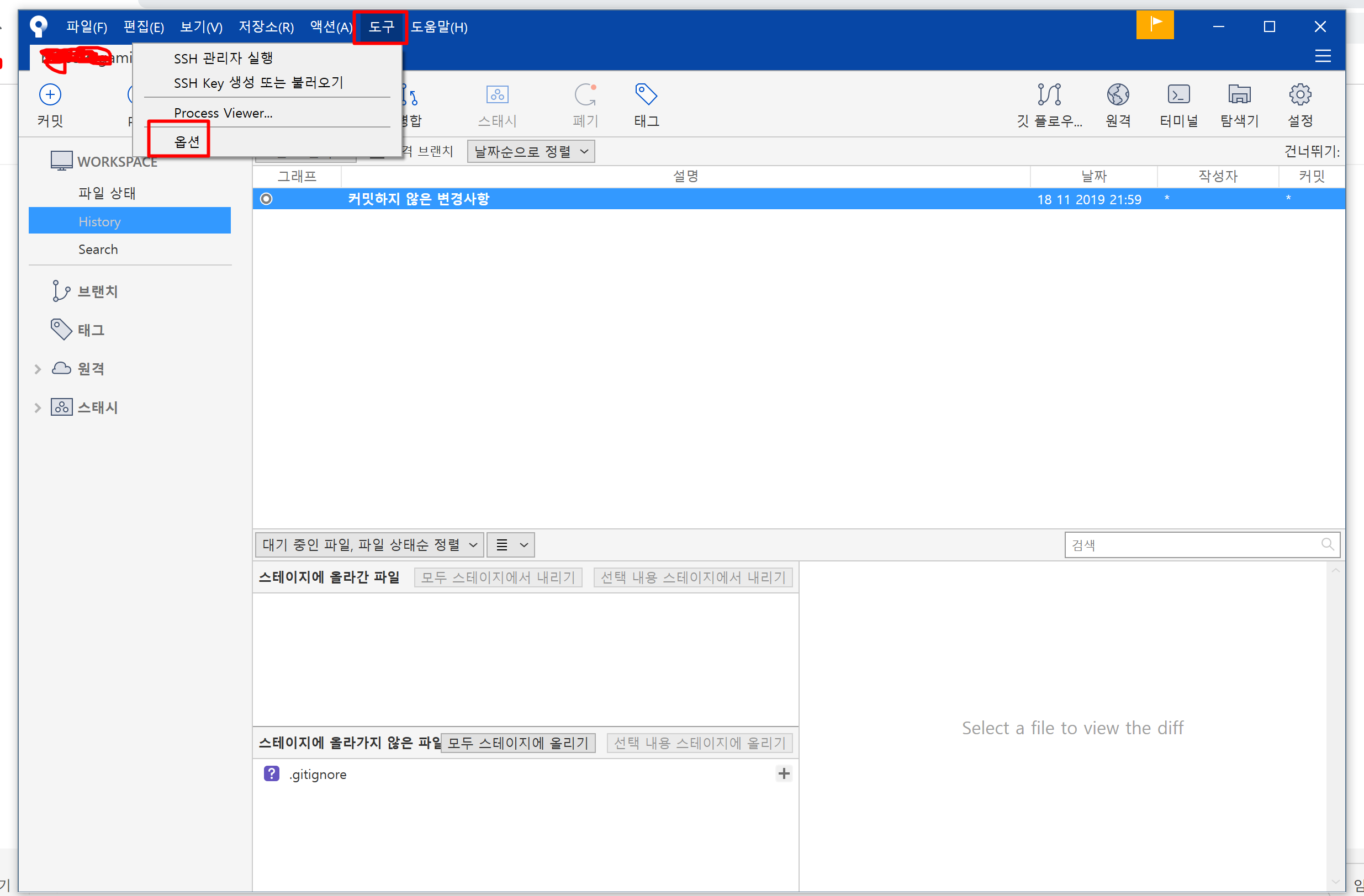This screenshot has width=1364, height=896.
Task: Launch the Terminal (터미널) icon
Action: click(x=1178, y=95)
